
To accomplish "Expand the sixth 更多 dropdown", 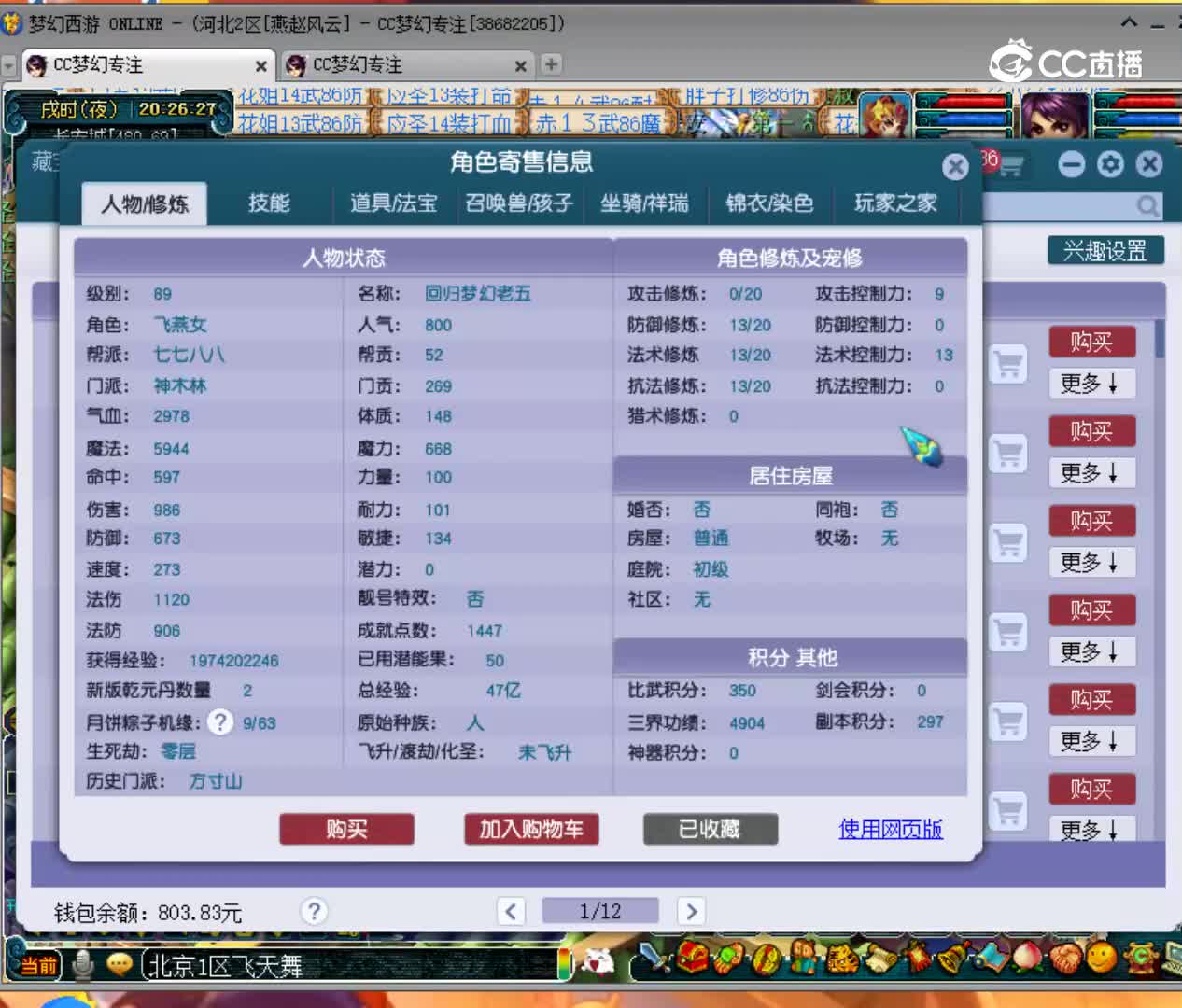I will click(1091, 829).
